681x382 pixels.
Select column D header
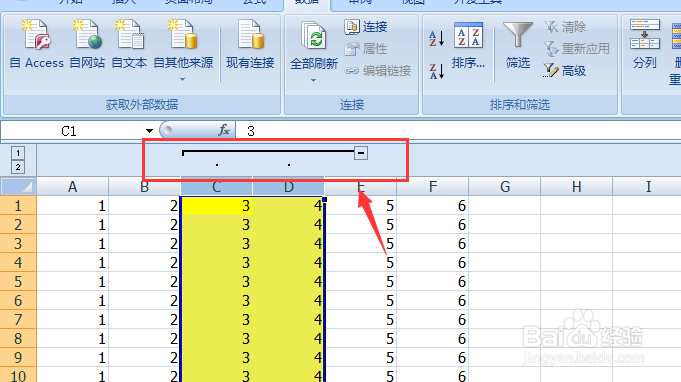289,187
